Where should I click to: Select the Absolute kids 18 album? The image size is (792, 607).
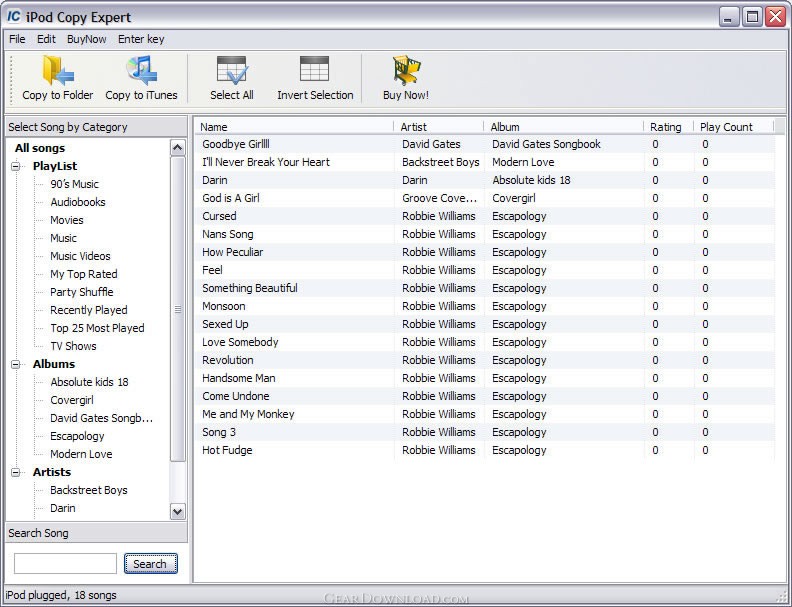(x=89, y=382)
